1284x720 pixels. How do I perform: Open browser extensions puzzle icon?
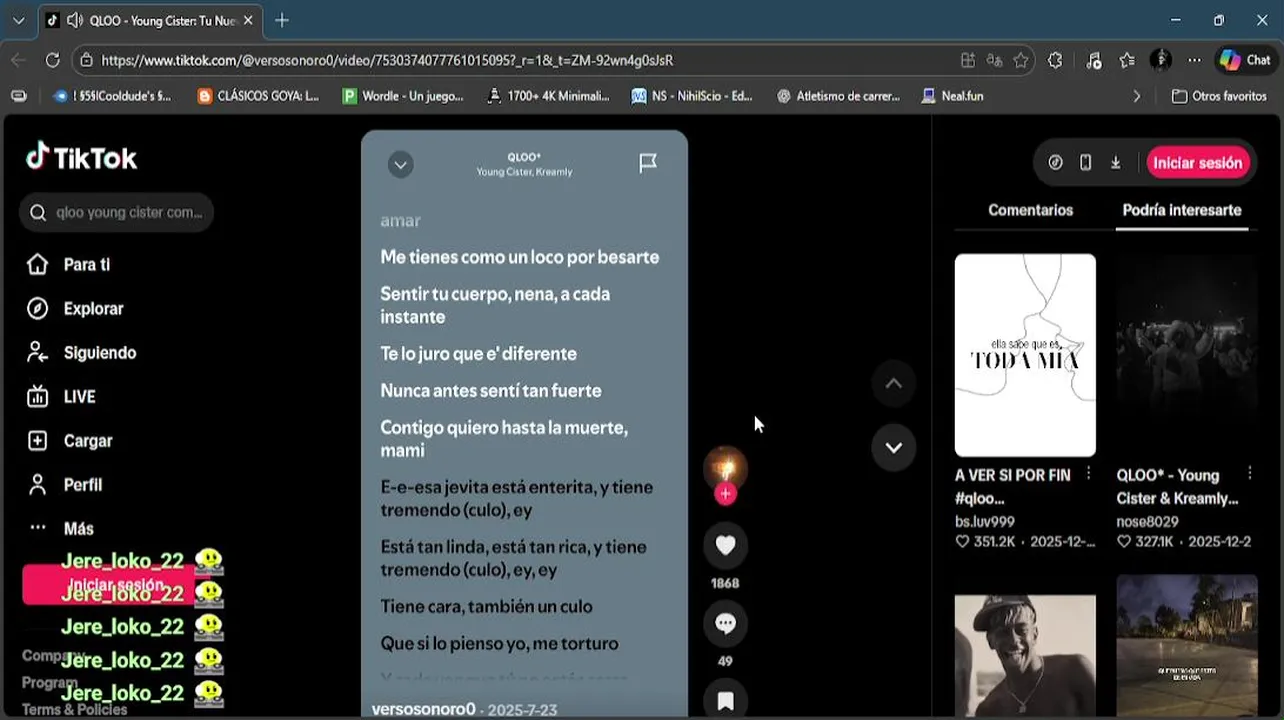pos(1055,60)
